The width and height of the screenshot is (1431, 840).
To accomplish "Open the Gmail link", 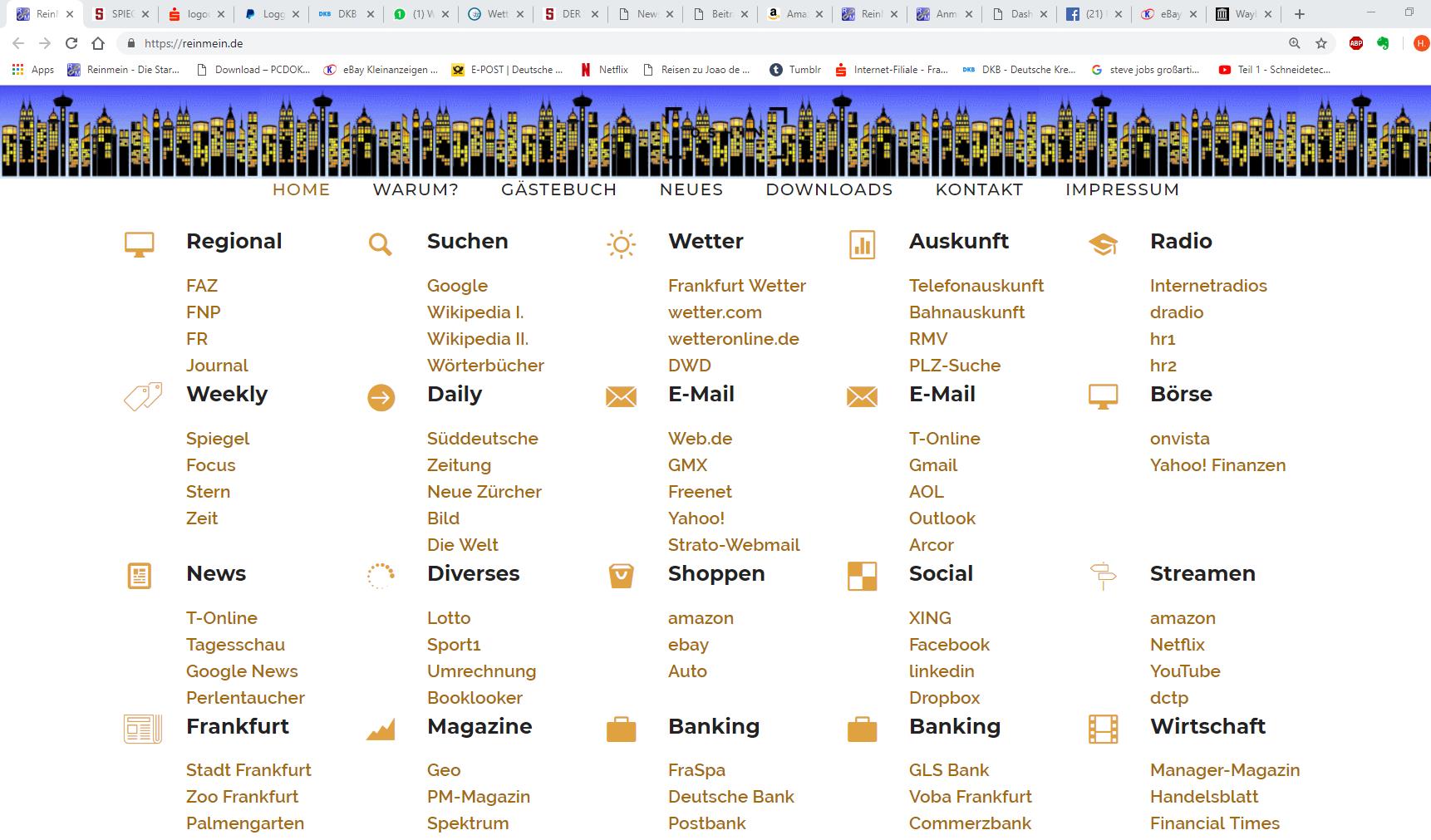I will pyautogui.click(x=933, y=465).
